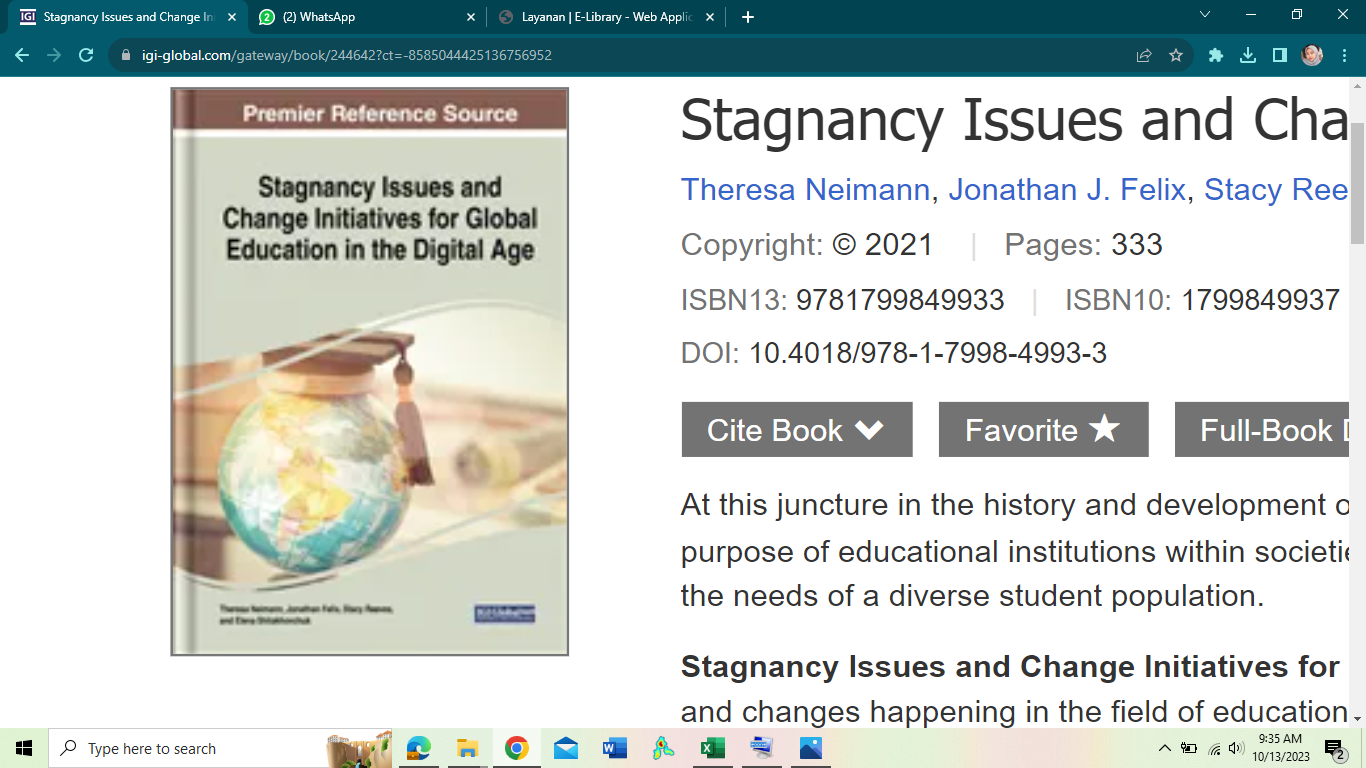
Task: Open Microsoft Edge from the taskbar
Action: point(418,748)
